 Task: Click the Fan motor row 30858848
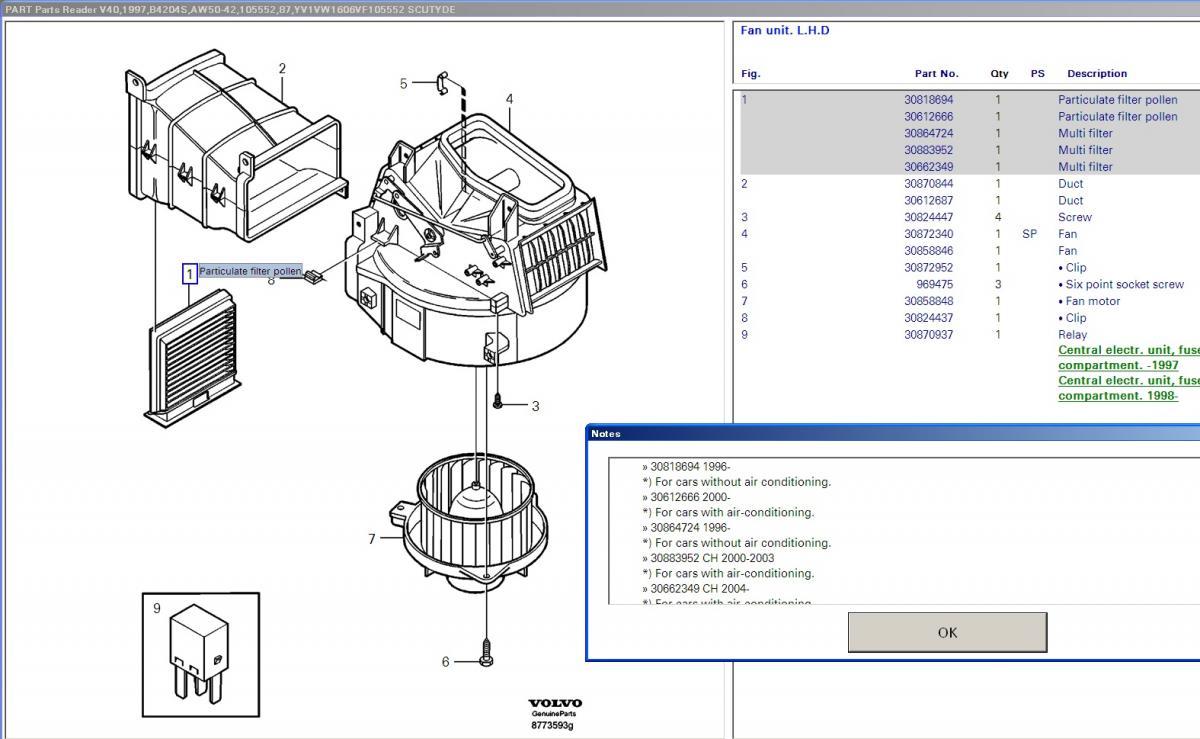[928, 301]
